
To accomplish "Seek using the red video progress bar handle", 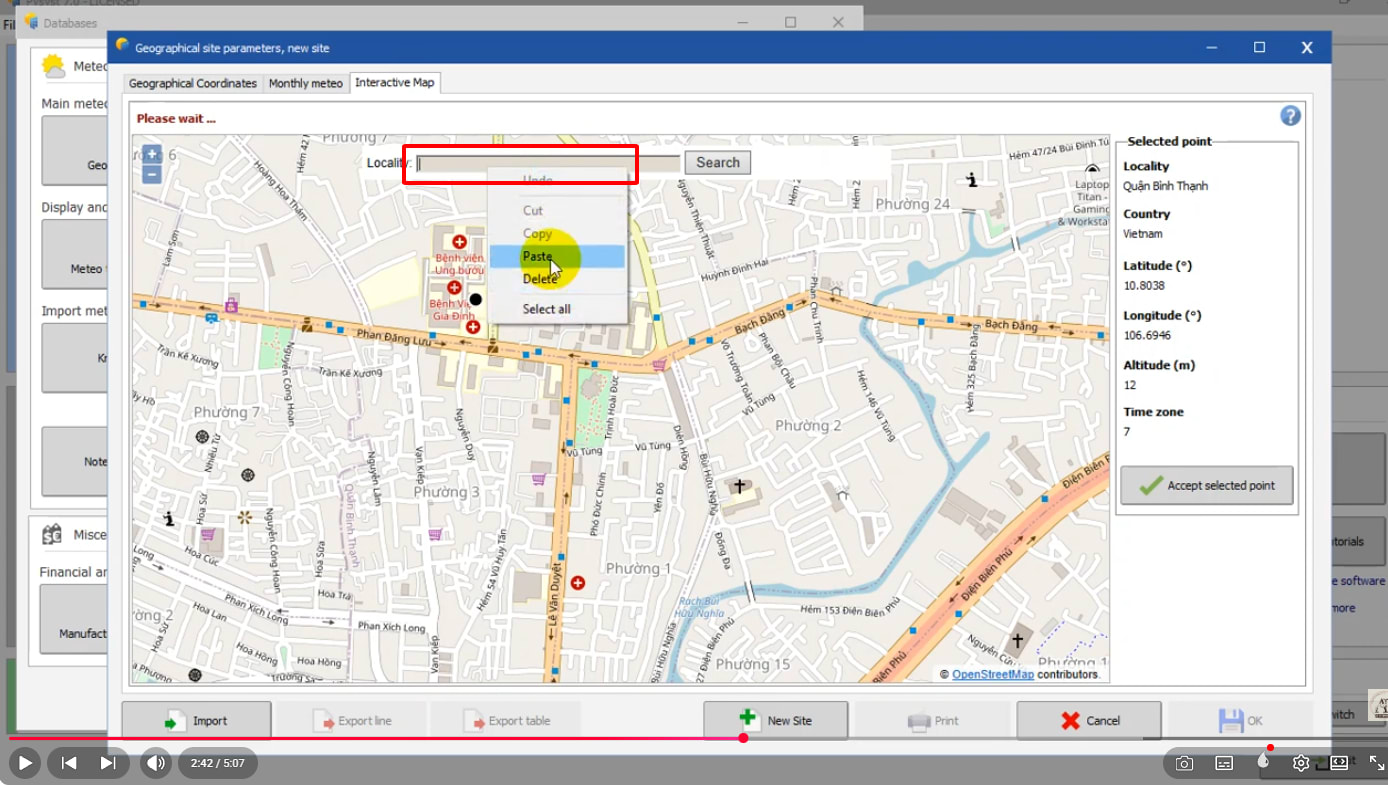I will (x=743, y=738).
